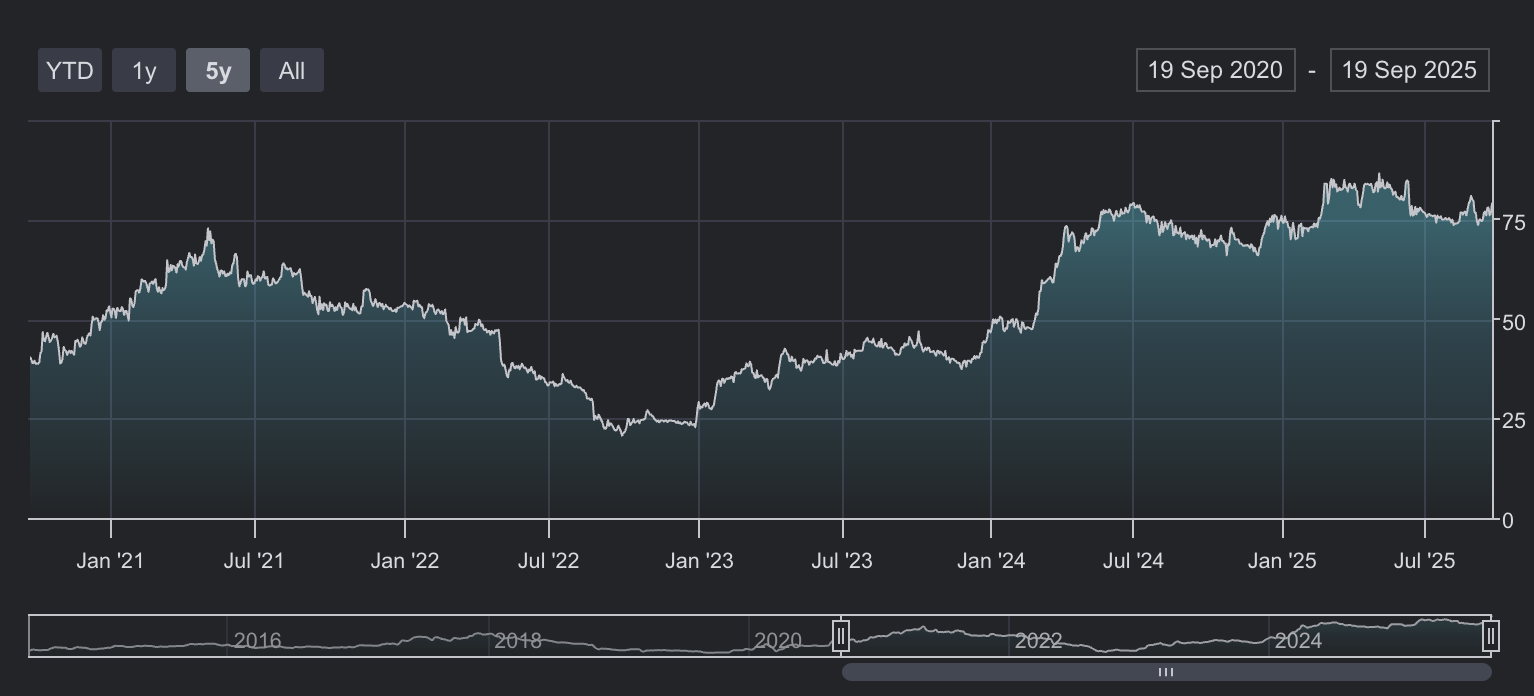This screenshot has width=1534, height=696.
Task: Click the 2024 label in the navigator
Action: click(1298, 640)
